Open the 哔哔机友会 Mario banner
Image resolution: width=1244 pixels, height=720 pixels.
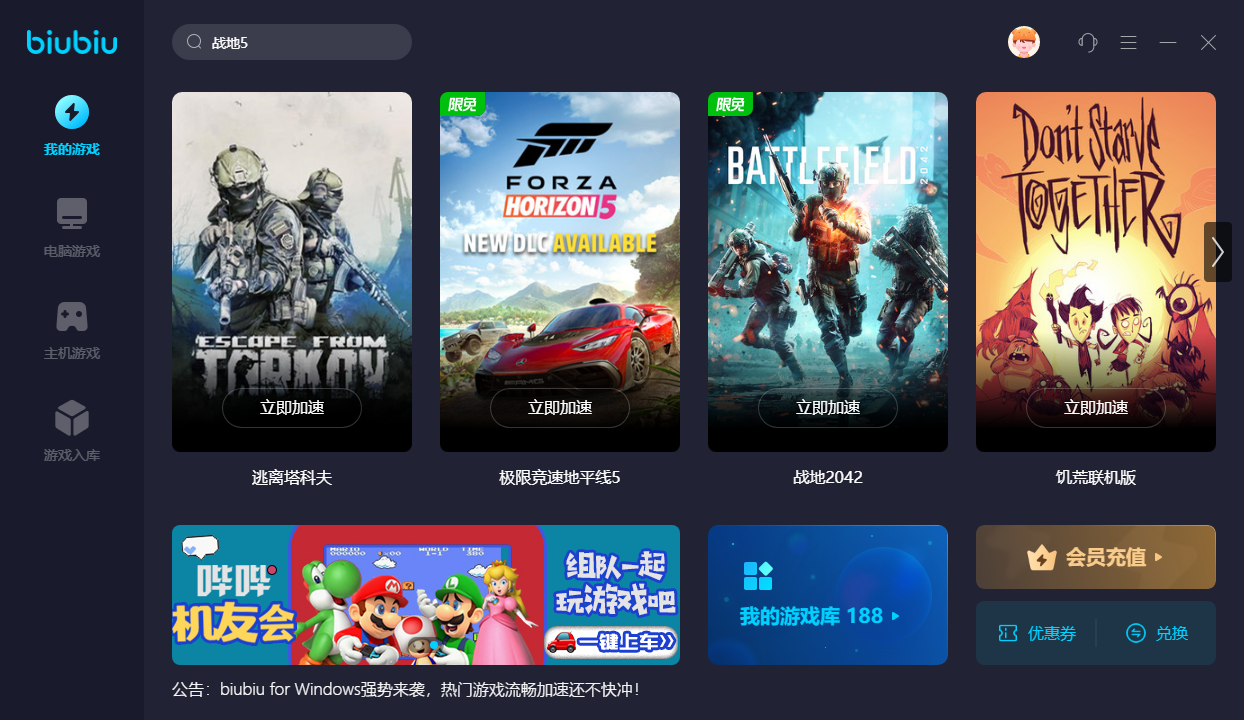tap(426, 595)
